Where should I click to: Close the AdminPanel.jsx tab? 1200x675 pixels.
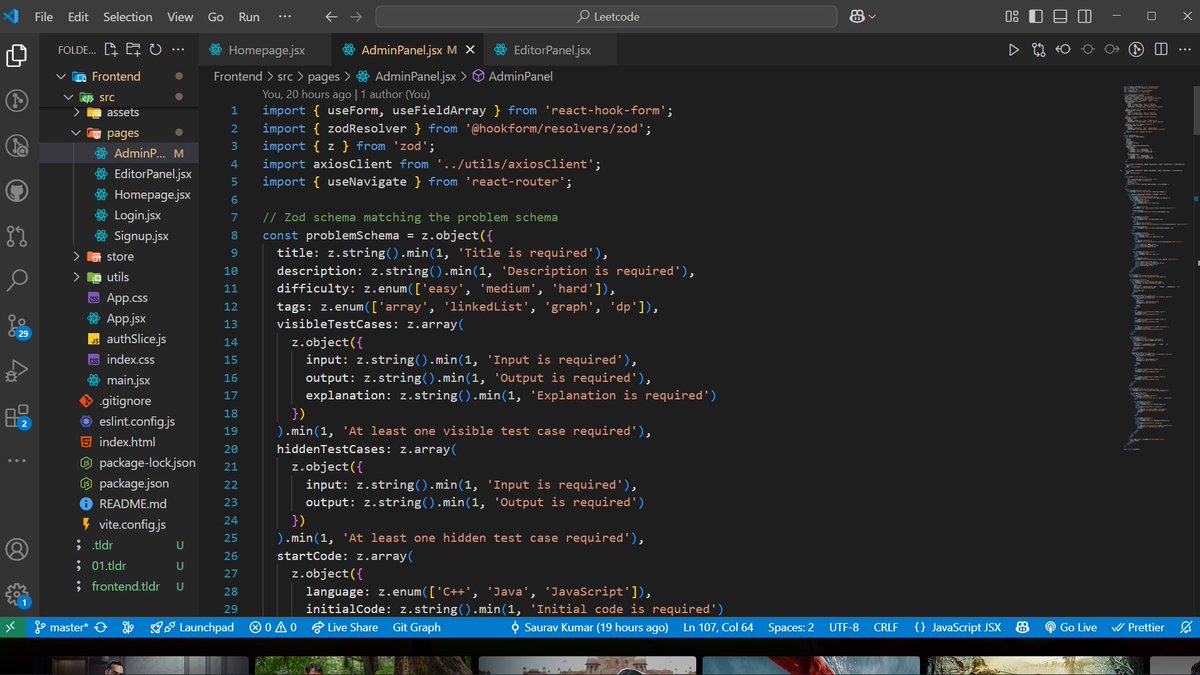(x=469, y=50)
